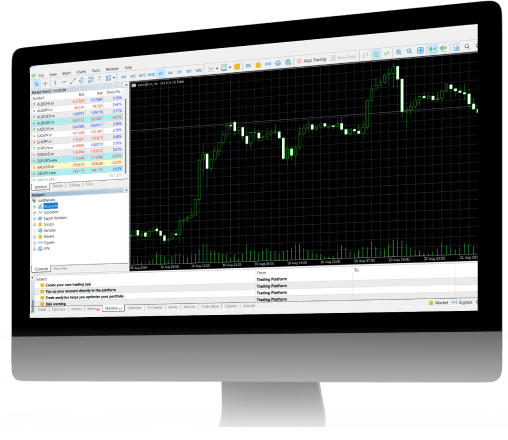Switch to the Calendar tab in Toolbox
The height and width of the screenshot is (440, 508).
134,307
